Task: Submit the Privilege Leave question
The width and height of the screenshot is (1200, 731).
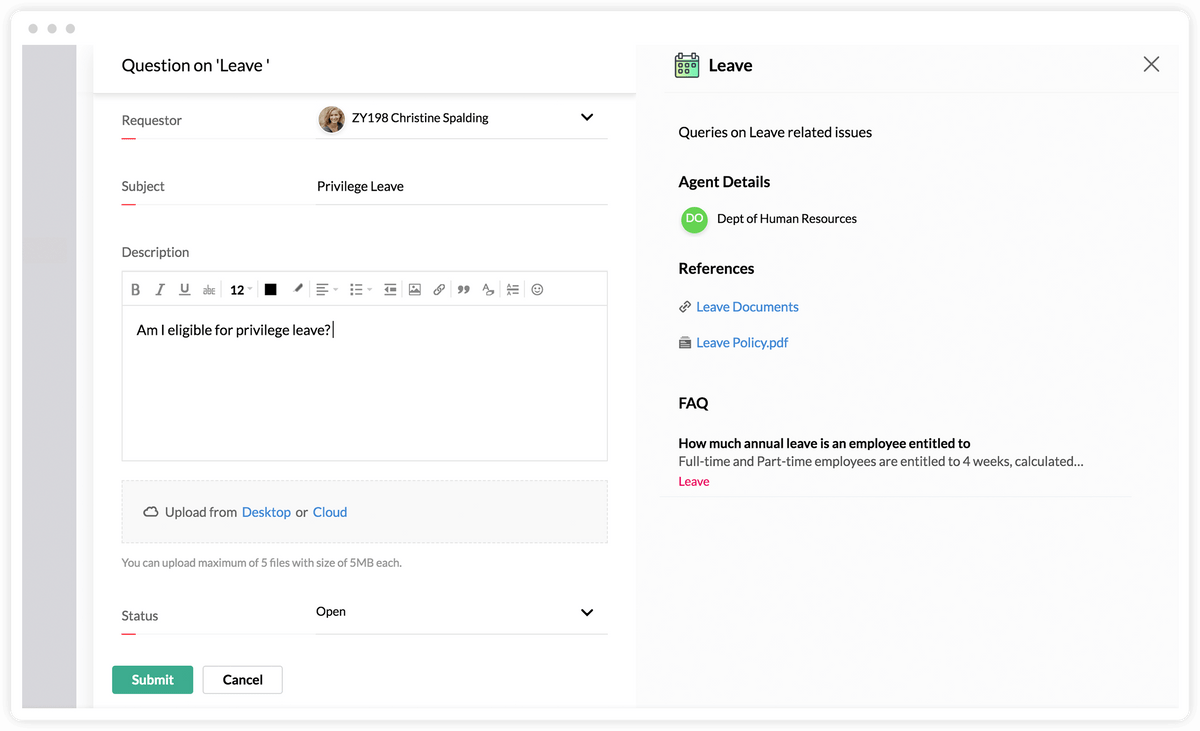Action: (x=152, y=679)
